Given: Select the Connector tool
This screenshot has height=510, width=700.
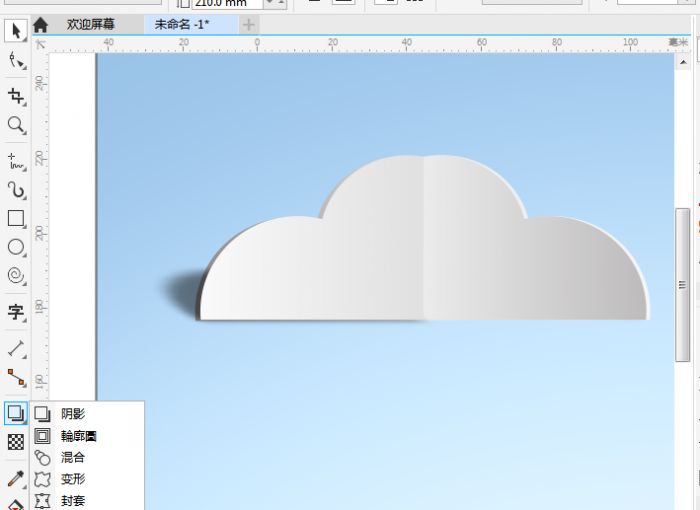Looking at the screenshot, I should pos(15,378).
